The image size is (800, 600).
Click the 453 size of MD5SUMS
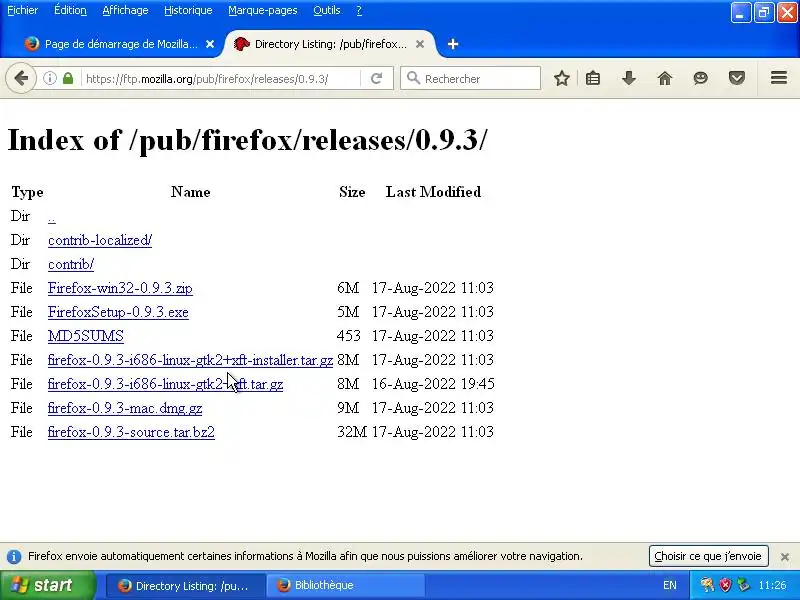click(348, 336)
